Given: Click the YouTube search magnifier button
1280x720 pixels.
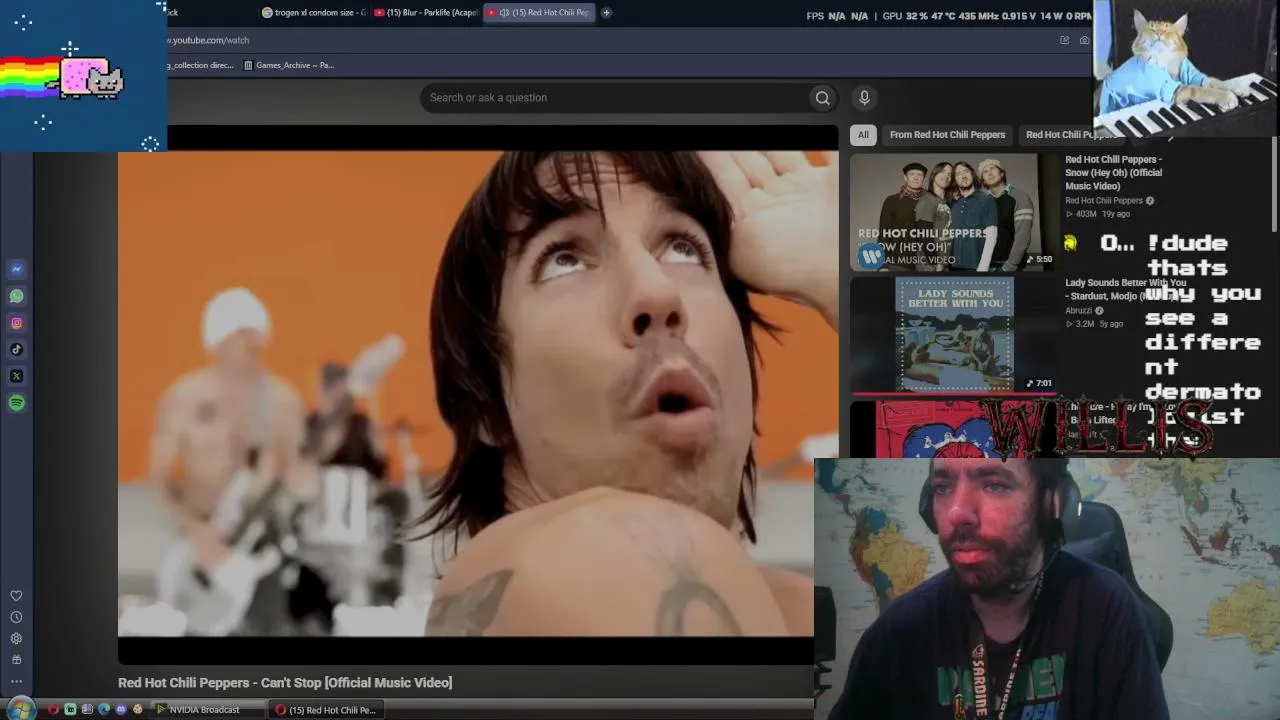Looking at the screenshot, I should click(822, 98).
